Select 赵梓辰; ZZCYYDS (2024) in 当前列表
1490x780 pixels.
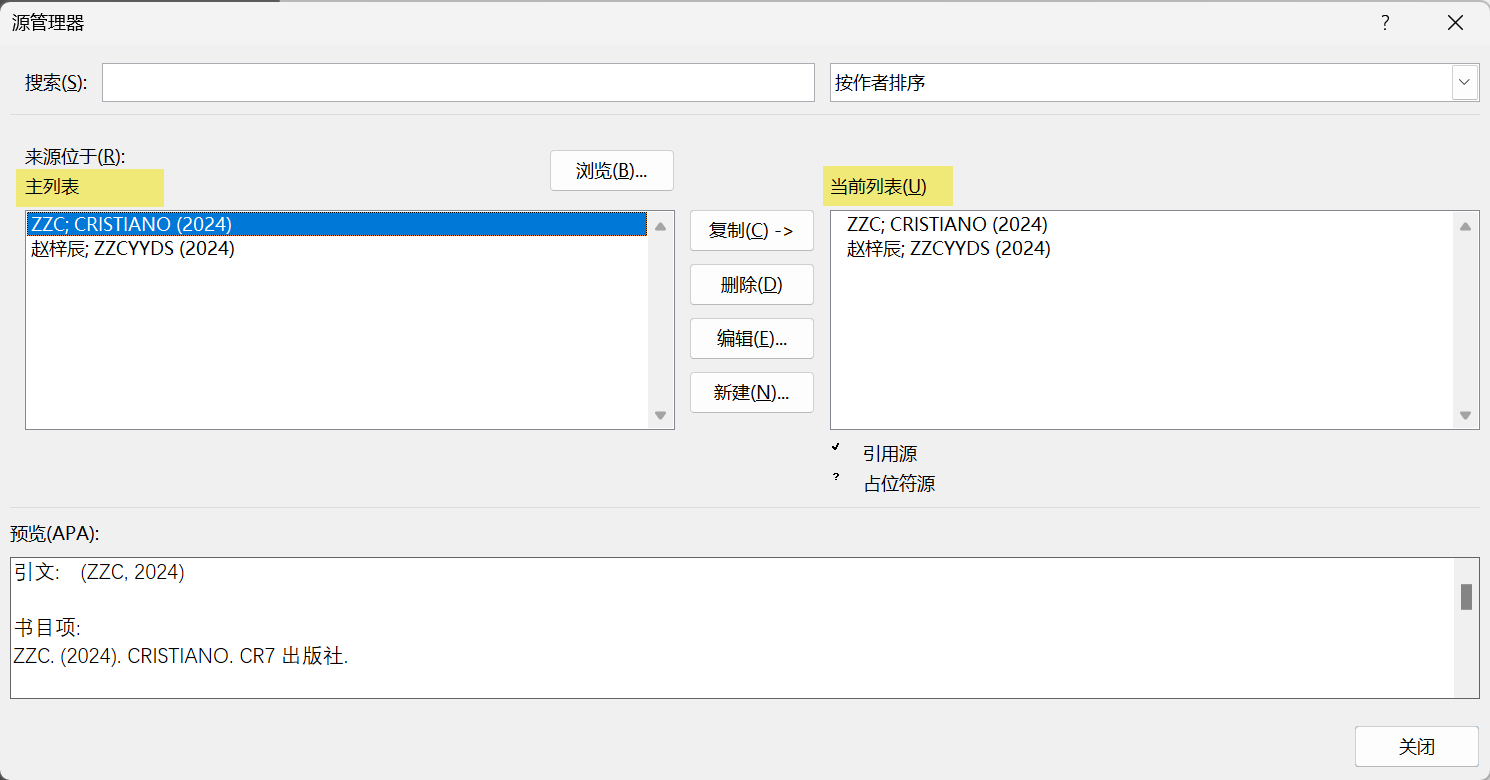[x=1142, y=249]
